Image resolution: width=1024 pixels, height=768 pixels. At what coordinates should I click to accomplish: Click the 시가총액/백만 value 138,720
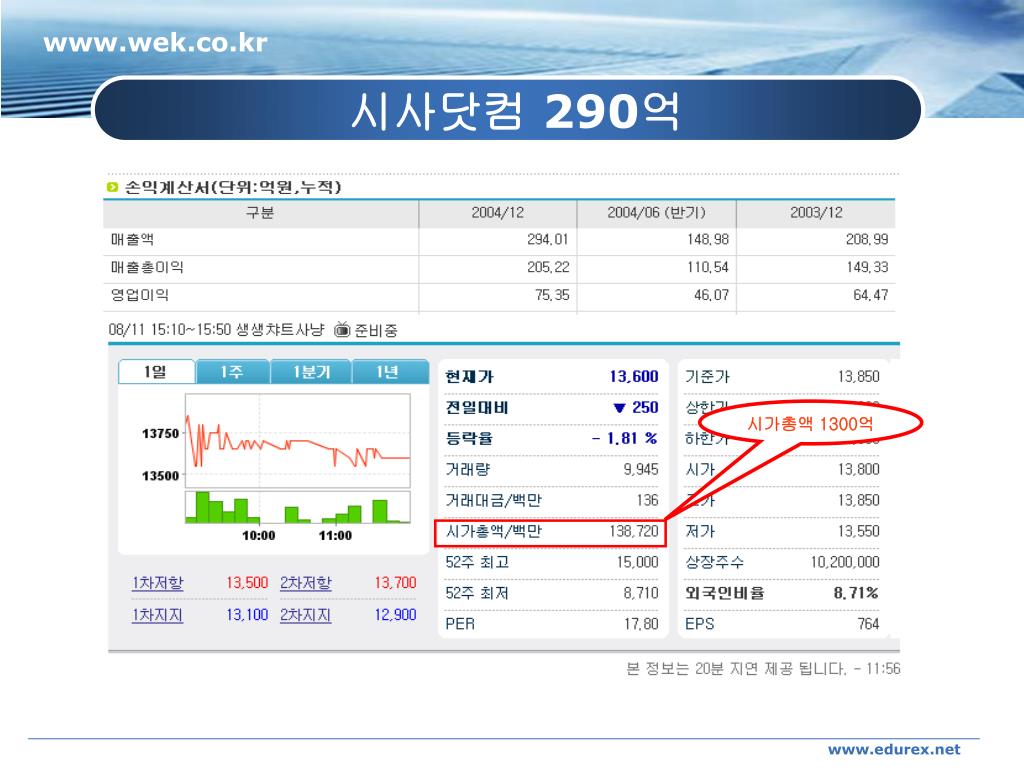click(x=634, y=531)
